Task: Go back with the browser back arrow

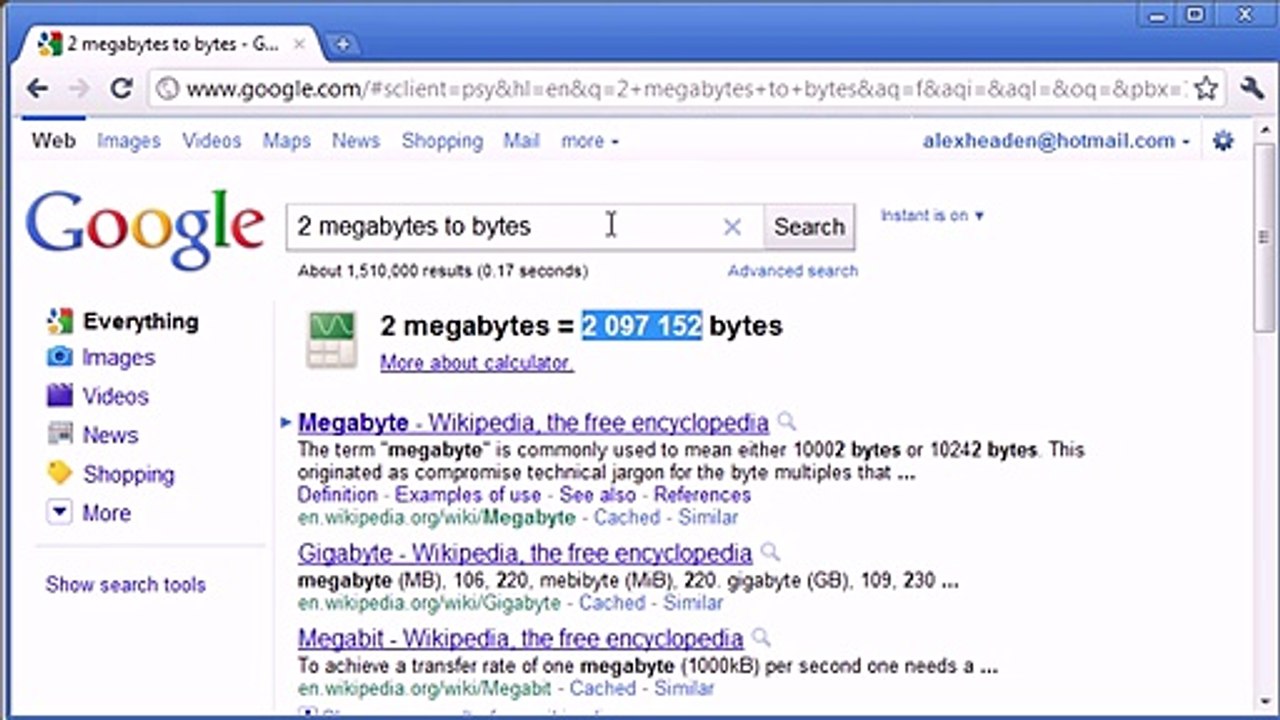Action: point(37,89)
